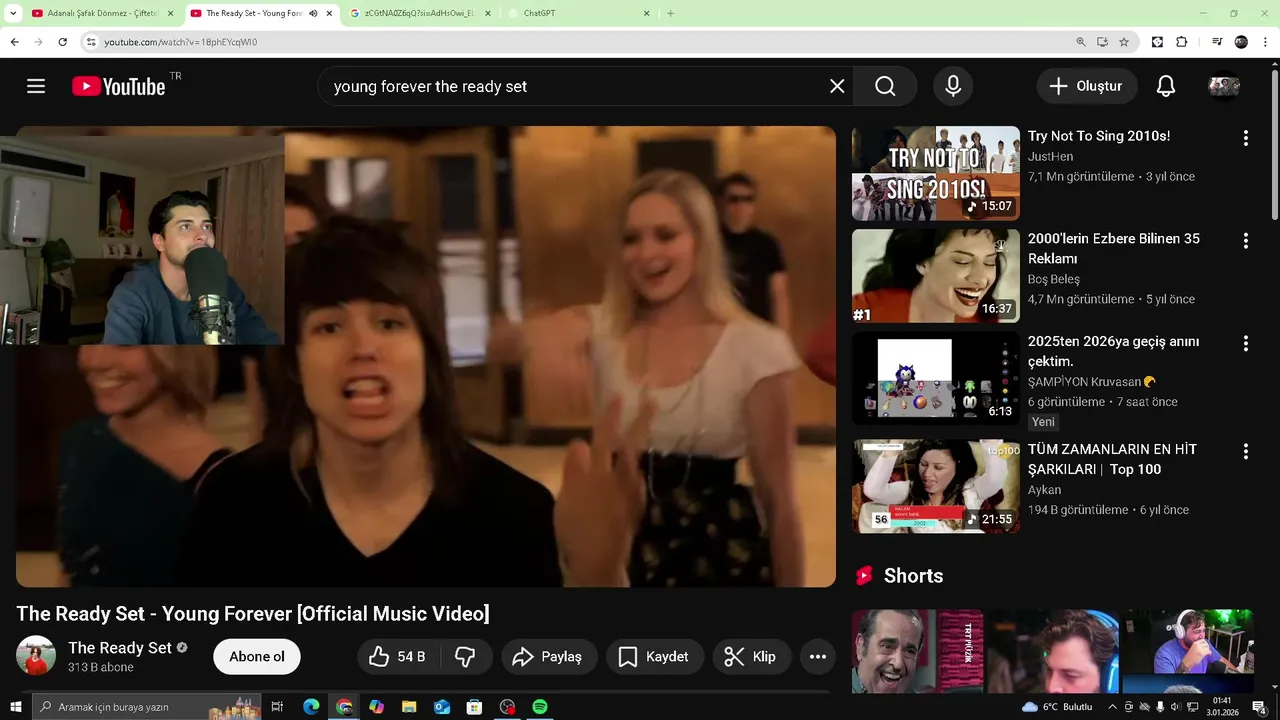Go to YouTube home via the logo
The height and width of the screenshot is (720, 1280).
click(119, 86)
